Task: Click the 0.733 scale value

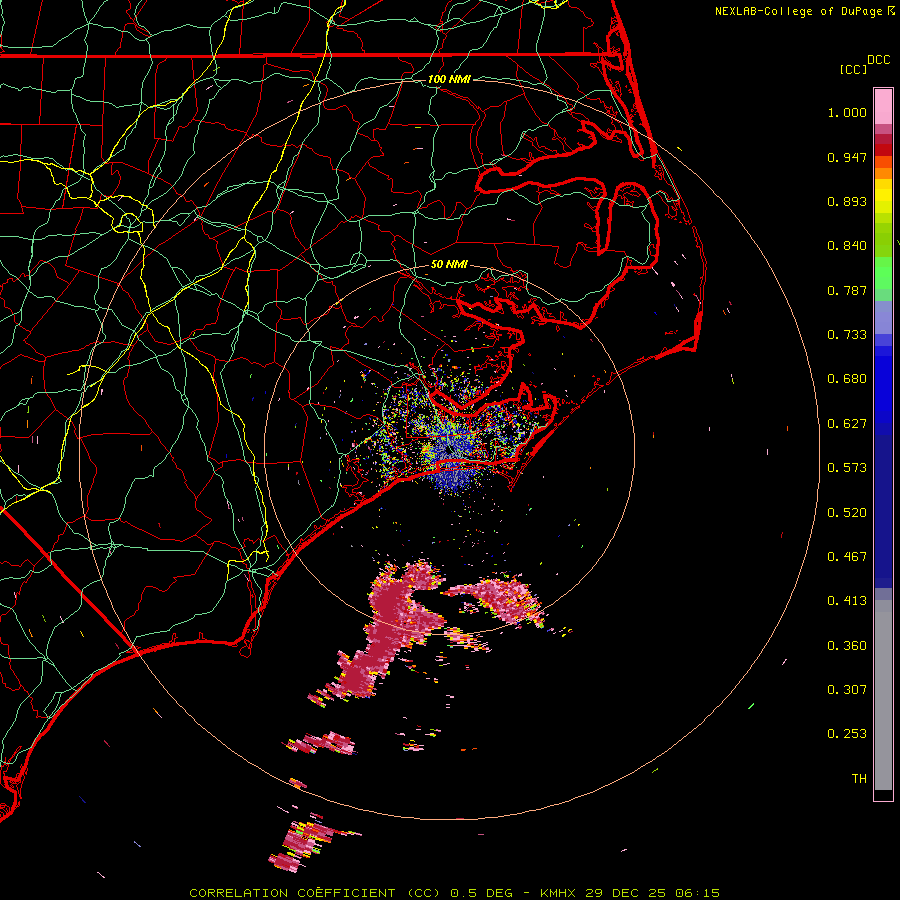Action: point(847,335)
